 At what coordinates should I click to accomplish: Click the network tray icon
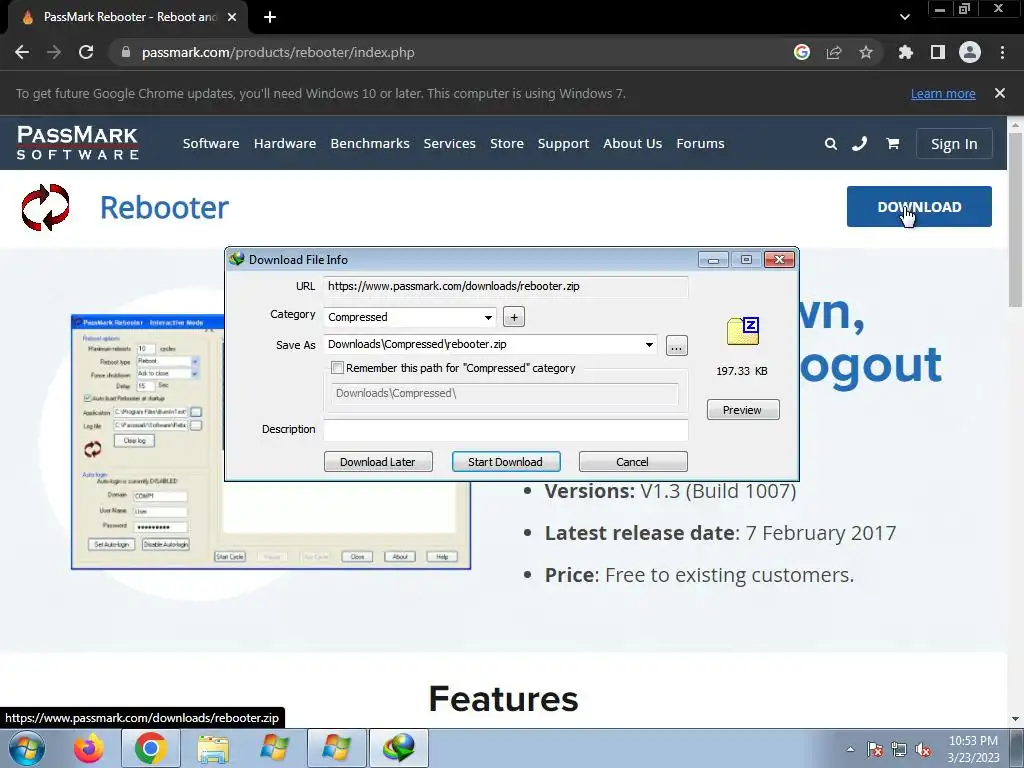coord(899,750)
